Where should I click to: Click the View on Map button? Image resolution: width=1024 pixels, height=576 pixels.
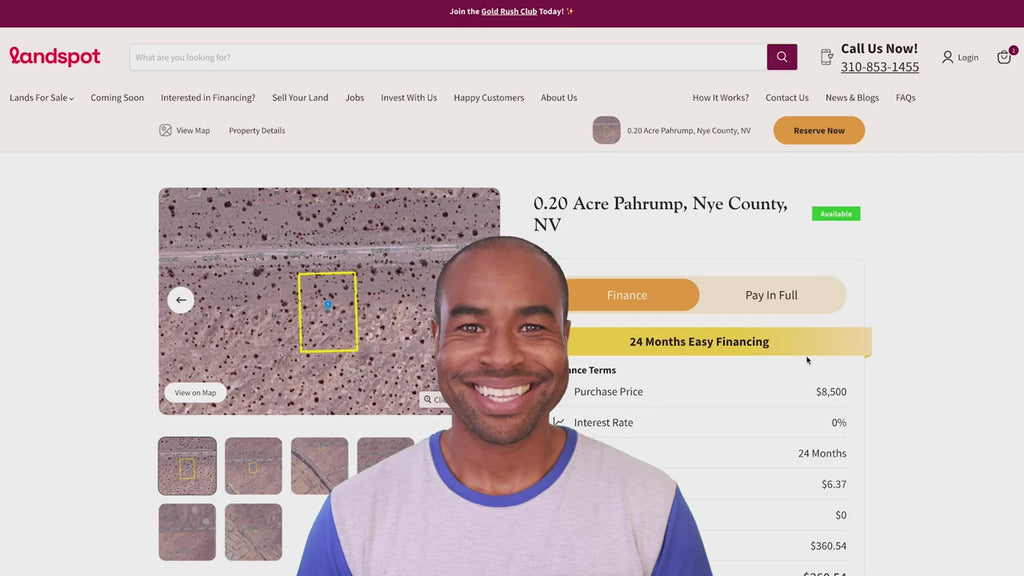coord(195,392)
